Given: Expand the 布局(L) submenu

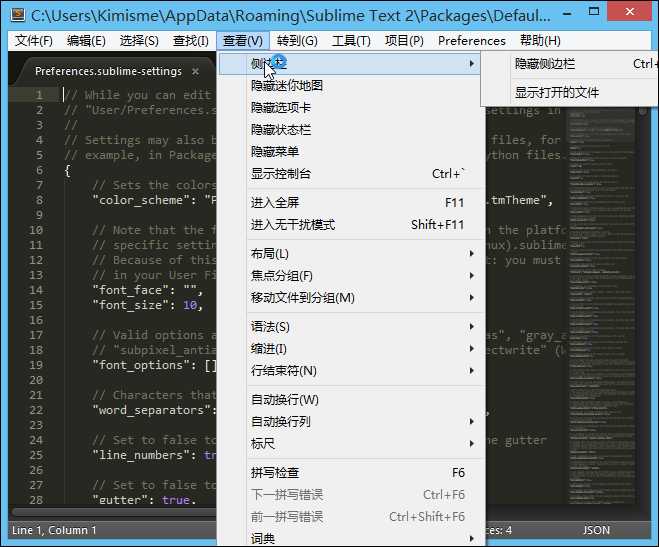Looking at the screenshot, I should (352, 254).
